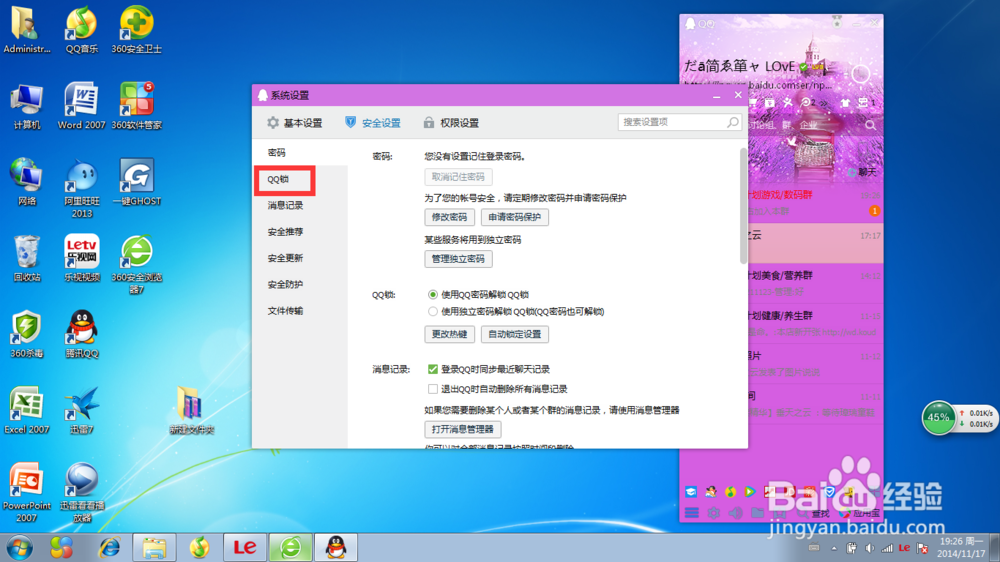Open the QQ音乐 desktop shortcut
The width and height of the screenshot is (1000, 562).
click(x=82, y=29)
